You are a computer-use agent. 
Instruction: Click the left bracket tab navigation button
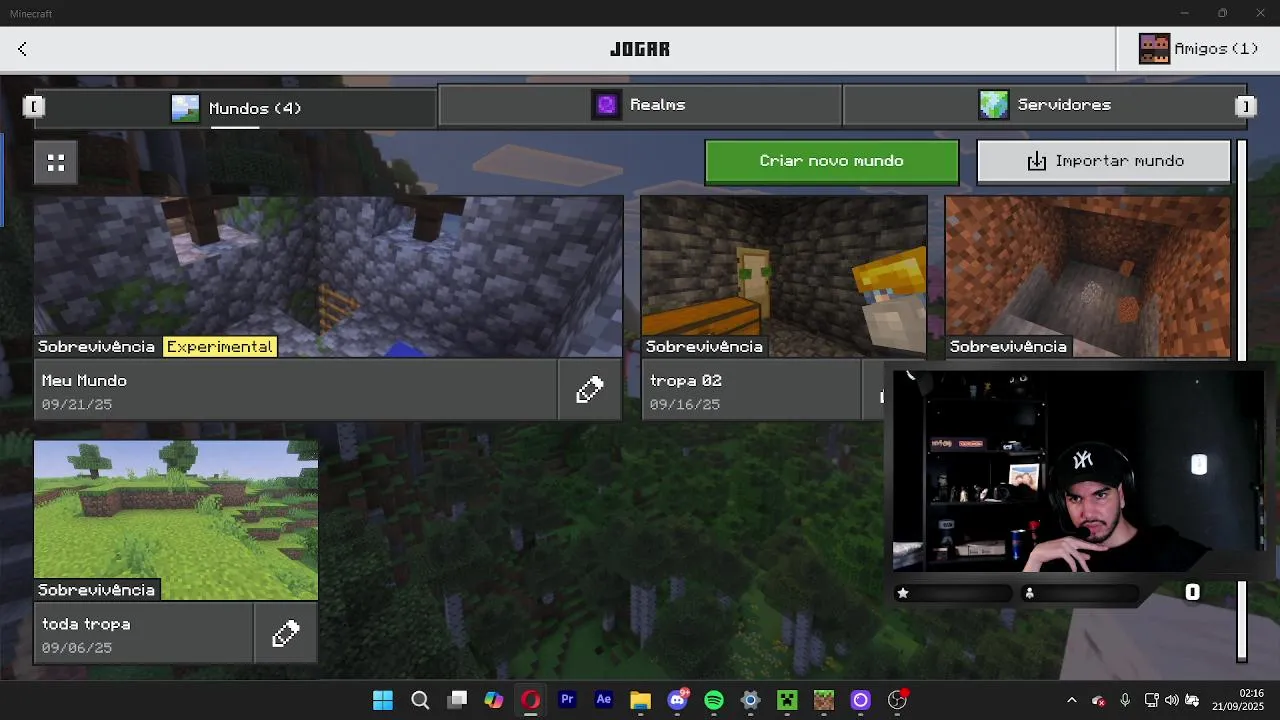pyautogui.click(x=34, y=106)
